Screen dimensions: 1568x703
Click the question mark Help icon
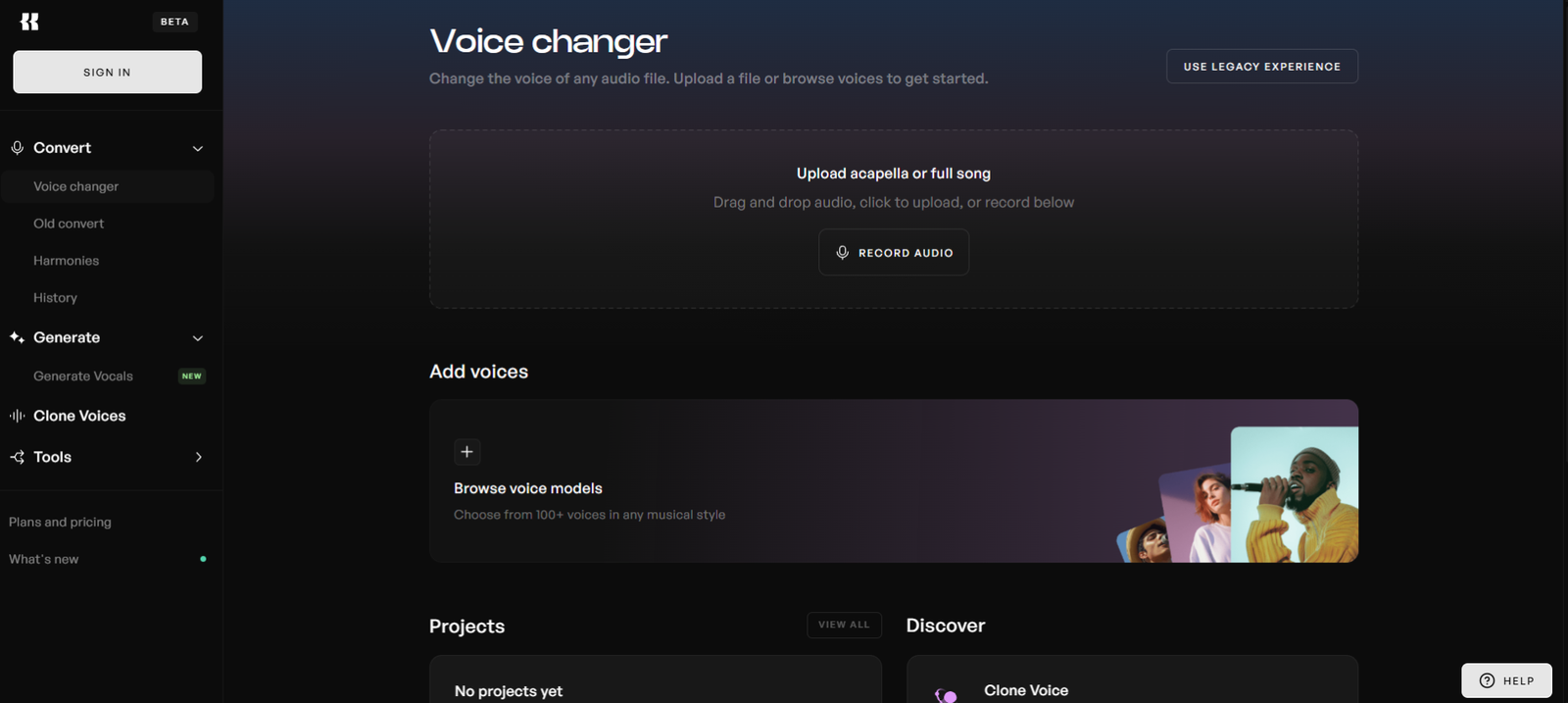coord(1487,680)
